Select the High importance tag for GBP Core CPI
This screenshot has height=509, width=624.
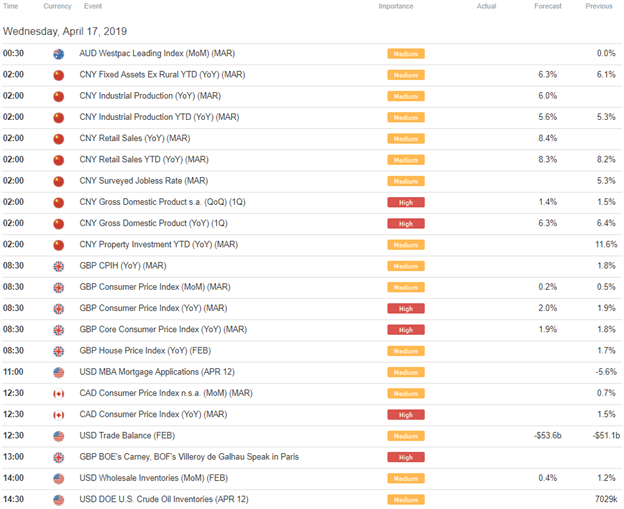(406, 330)
